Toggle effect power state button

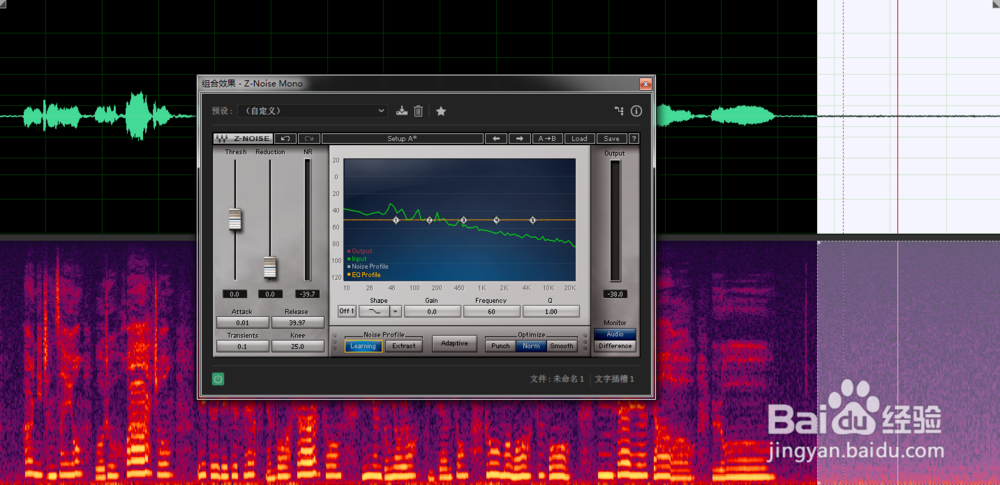click(218, 379)
